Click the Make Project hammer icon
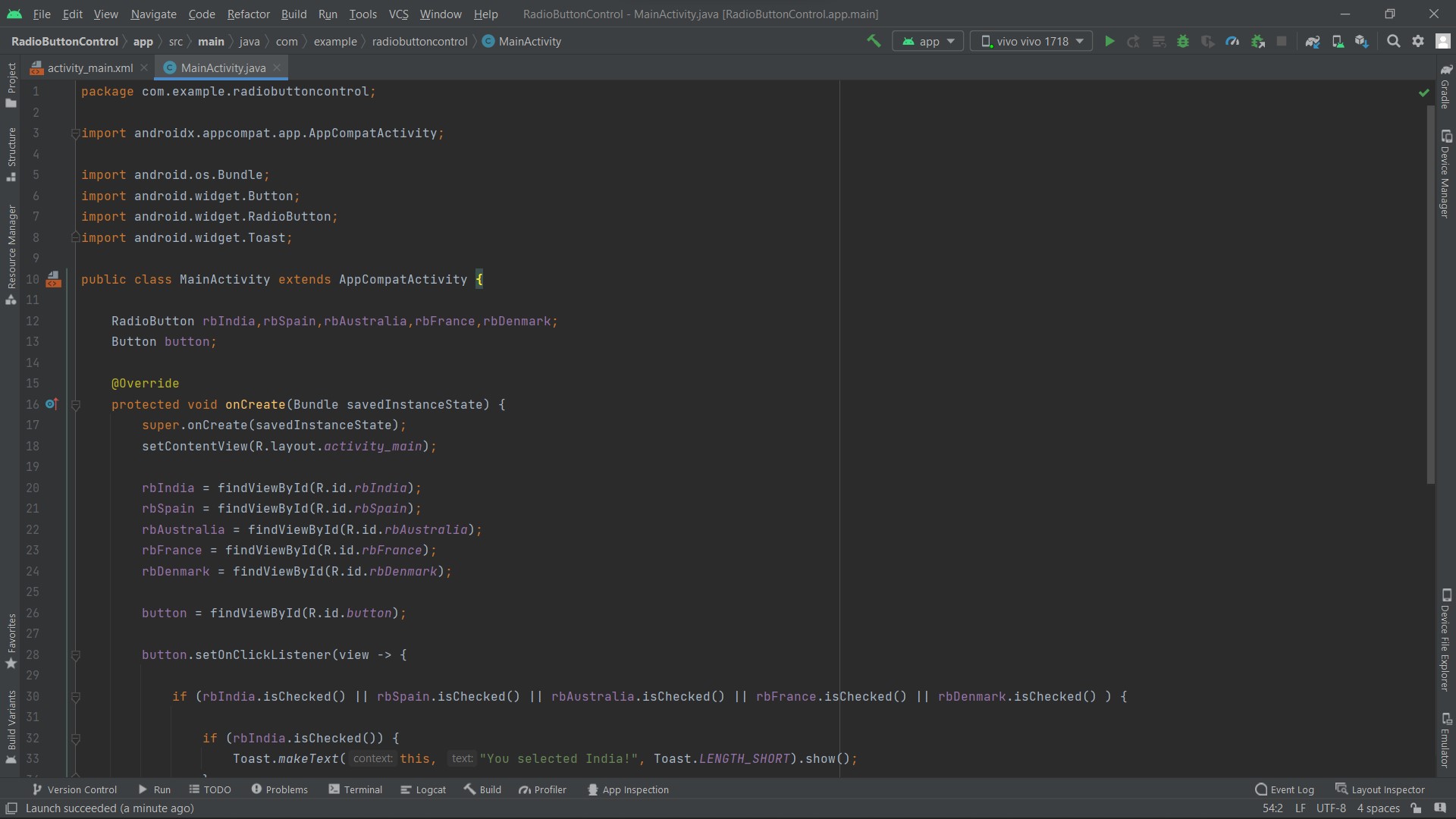The height and width of the screenshot is (819, 1456). [x=874, y=41]
